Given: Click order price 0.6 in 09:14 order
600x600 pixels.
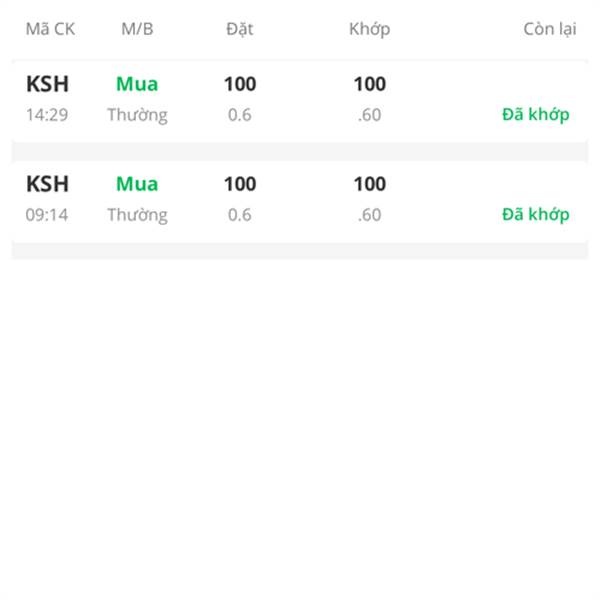Looking at the screenshot, I should pos(240,215).
